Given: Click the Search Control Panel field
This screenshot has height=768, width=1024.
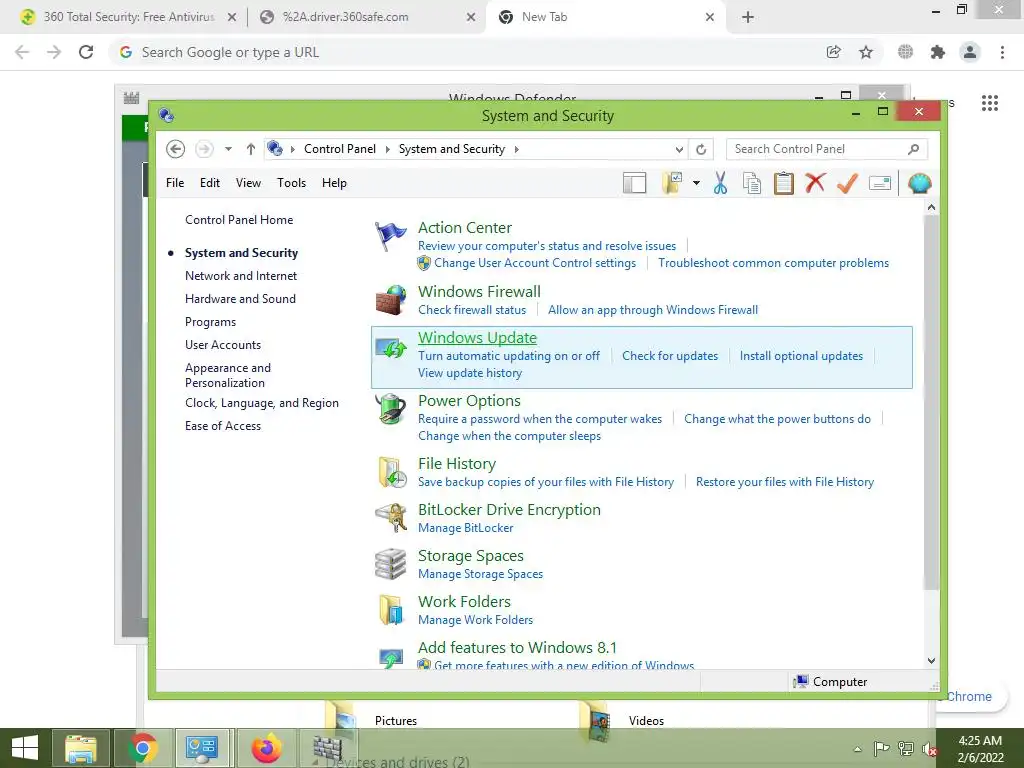Looking at the screenshot, I should (825, 149).
